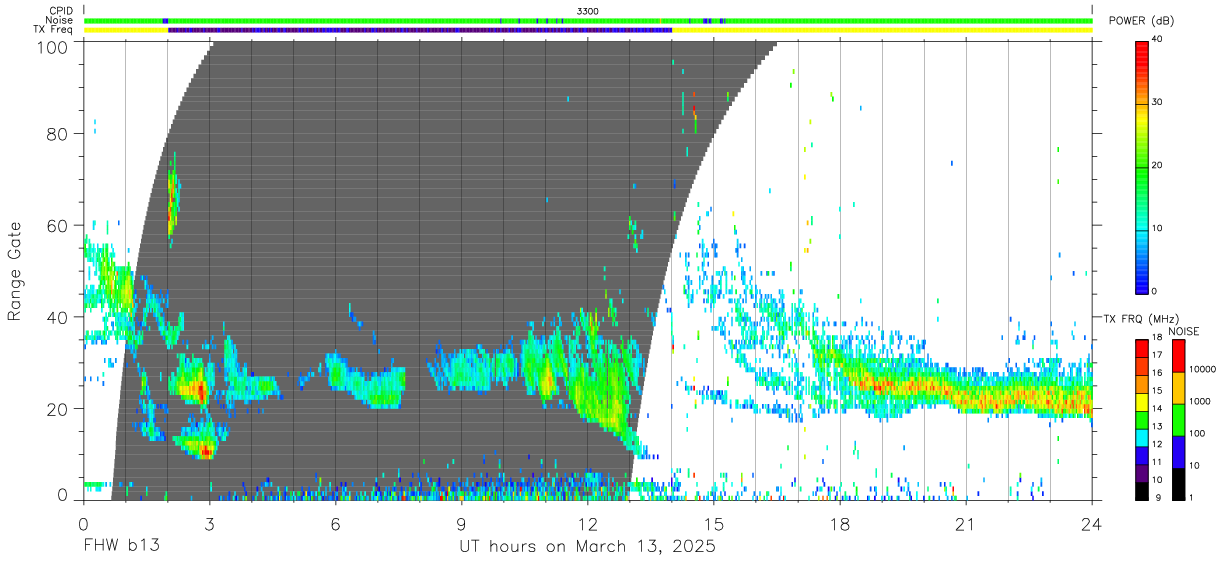
Task: Click the 24 tick on the UT hours axis
Action: [1092, 524]
